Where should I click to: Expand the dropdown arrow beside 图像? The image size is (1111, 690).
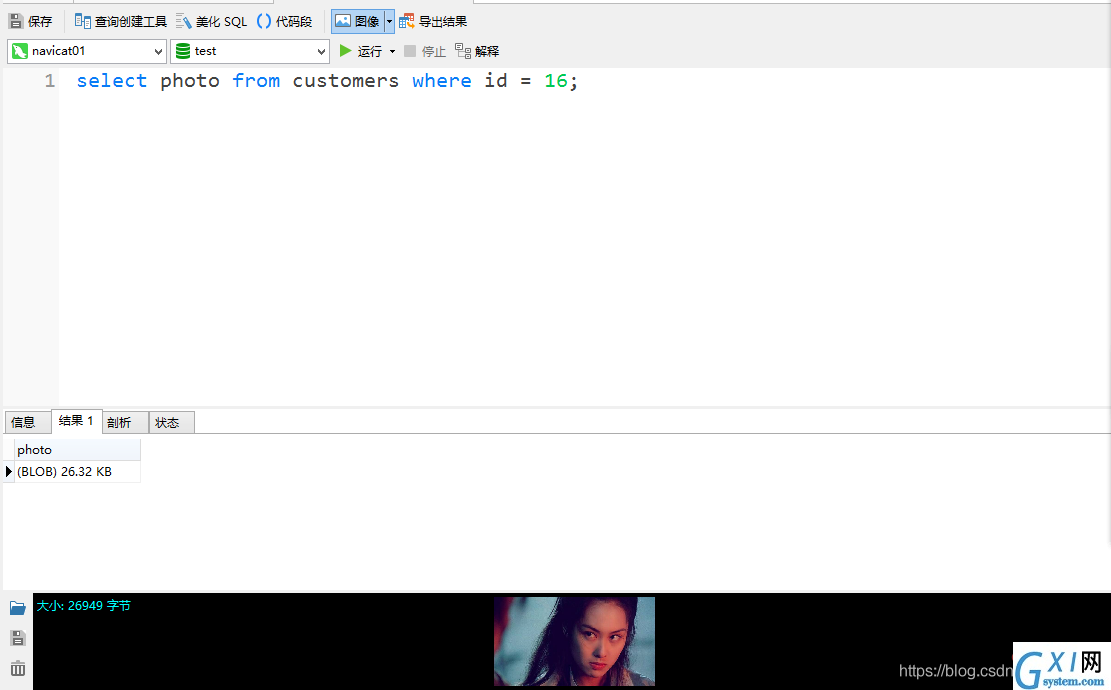pyautogui.click(x=389, y=21)
